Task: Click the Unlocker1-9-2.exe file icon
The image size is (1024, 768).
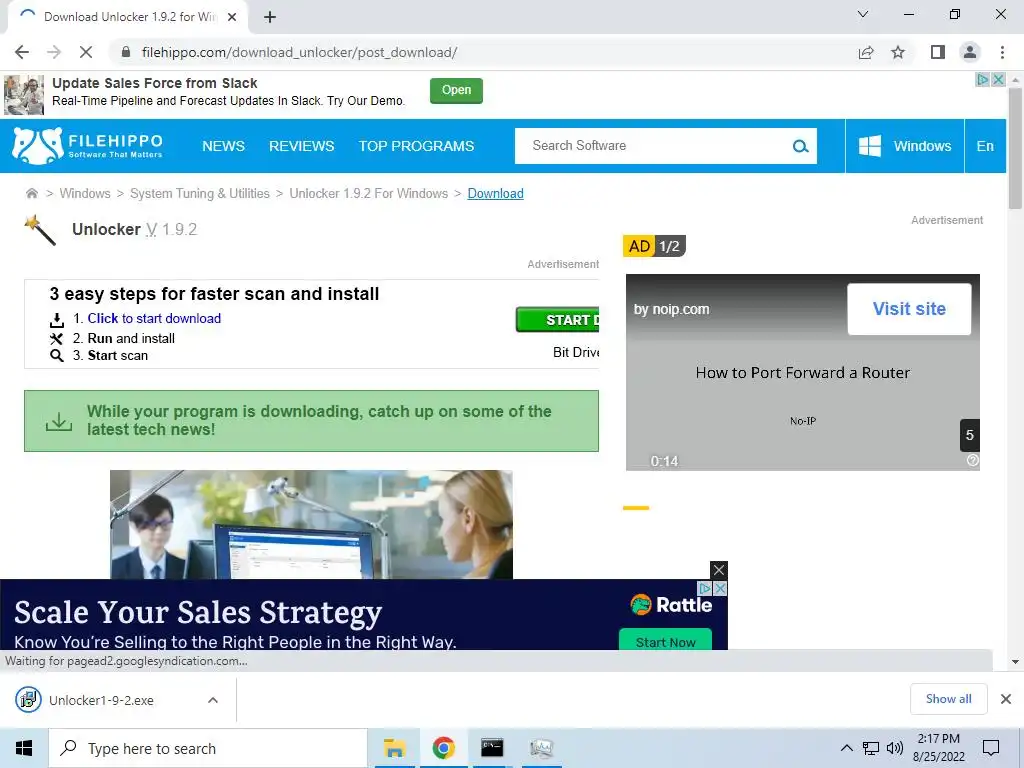Action: click(28, 699)
